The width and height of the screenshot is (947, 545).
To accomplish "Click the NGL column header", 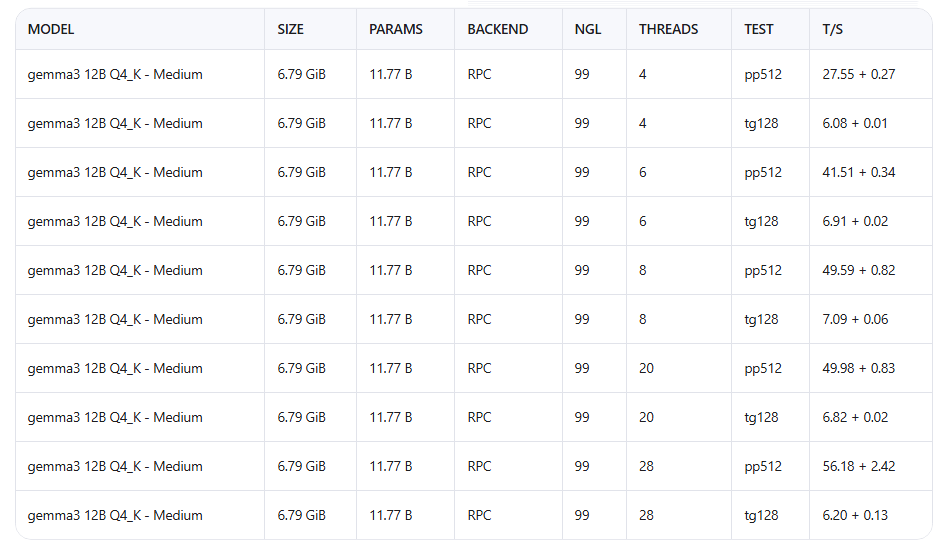I will click(588, 29).
